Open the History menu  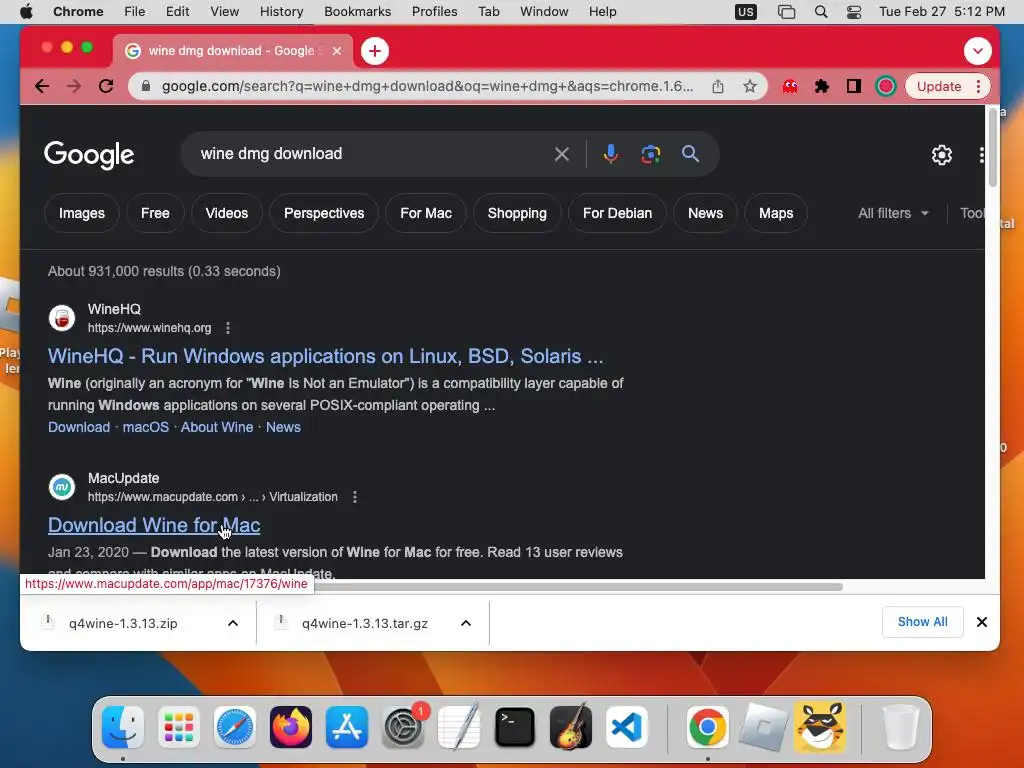(281, 12)
